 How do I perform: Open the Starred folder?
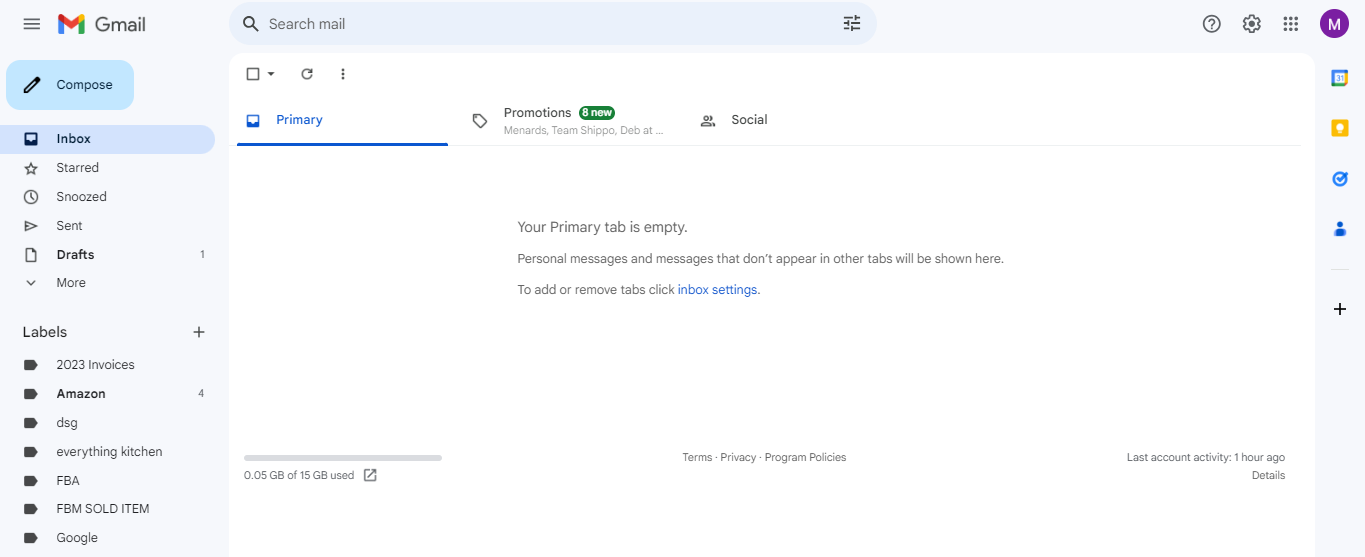(x=108, y=168)
